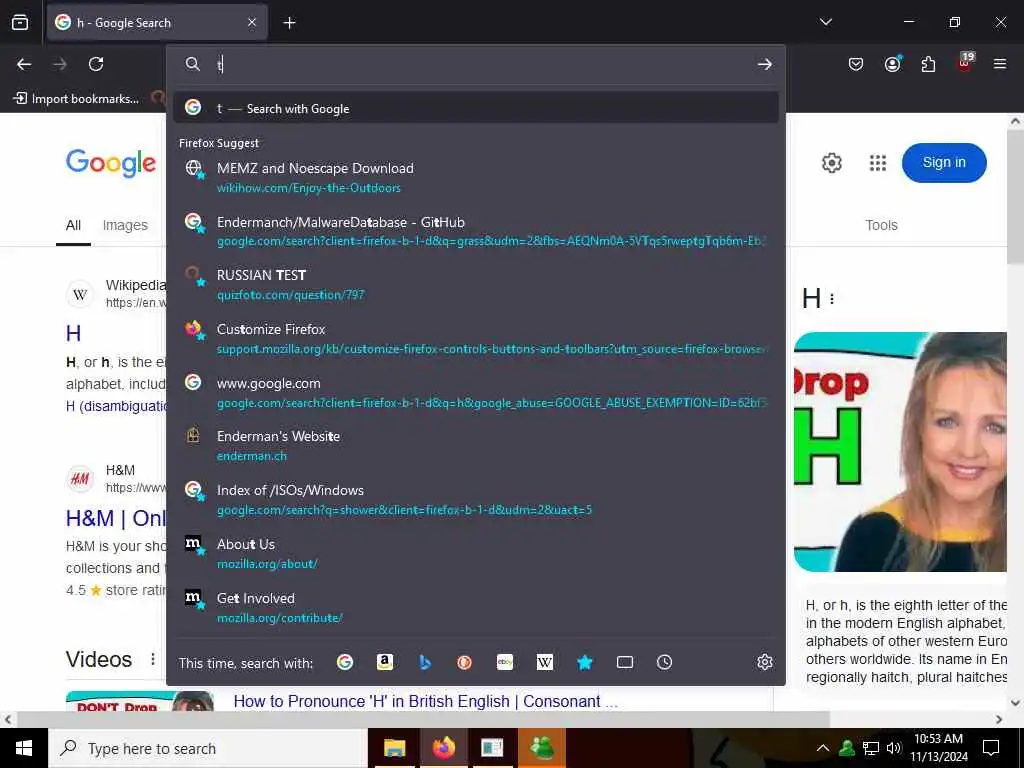Viewport: 1024px width, 768px height.
Task: Open File Explorer from taskbar
Action: pyautogui.click(x=394, y=748)
